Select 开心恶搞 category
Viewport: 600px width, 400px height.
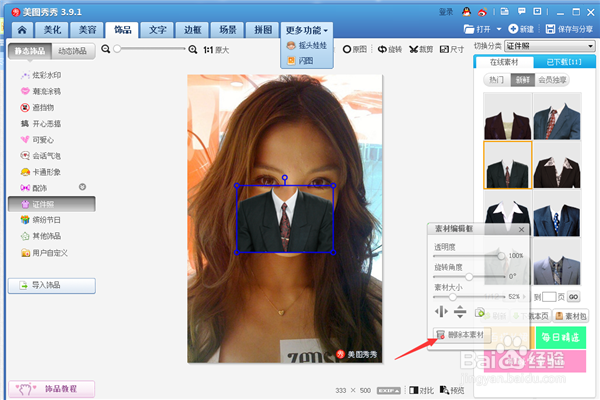pos(41,124)
